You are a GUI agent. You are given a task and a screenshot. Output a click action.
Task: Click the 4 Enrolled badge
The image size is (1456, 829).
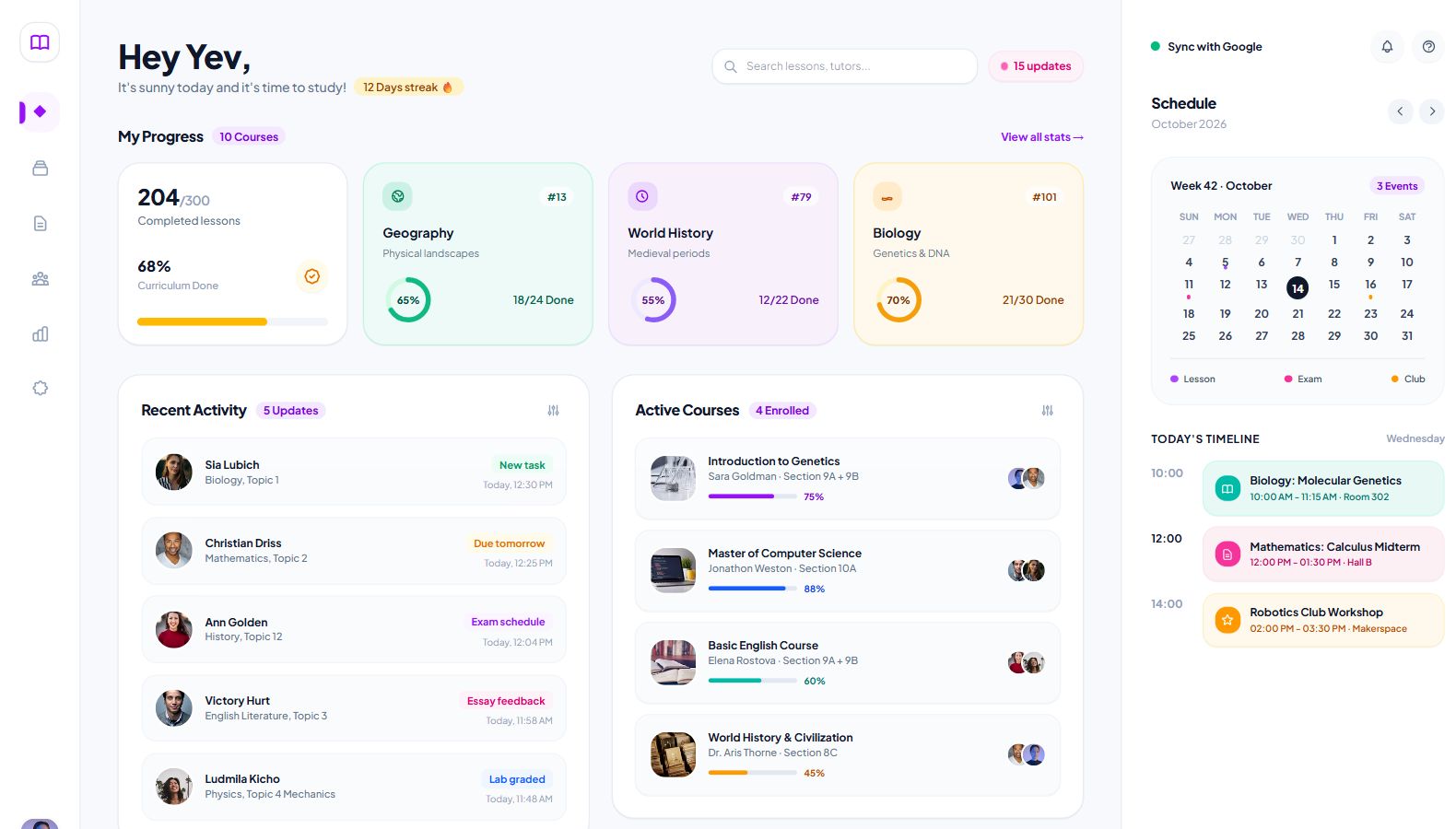point(782,411)
